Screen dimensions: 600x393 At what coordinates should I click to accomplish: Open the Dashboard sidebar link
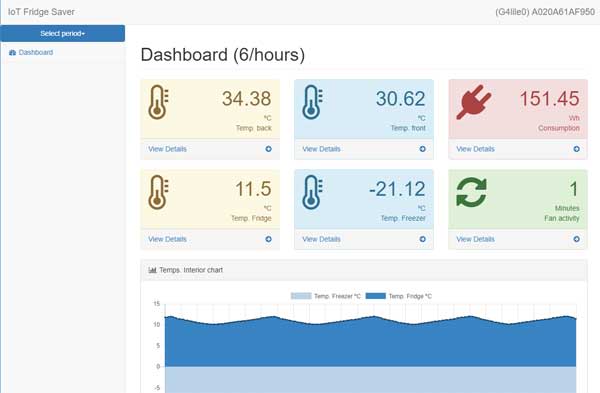(x=36, y=52)
